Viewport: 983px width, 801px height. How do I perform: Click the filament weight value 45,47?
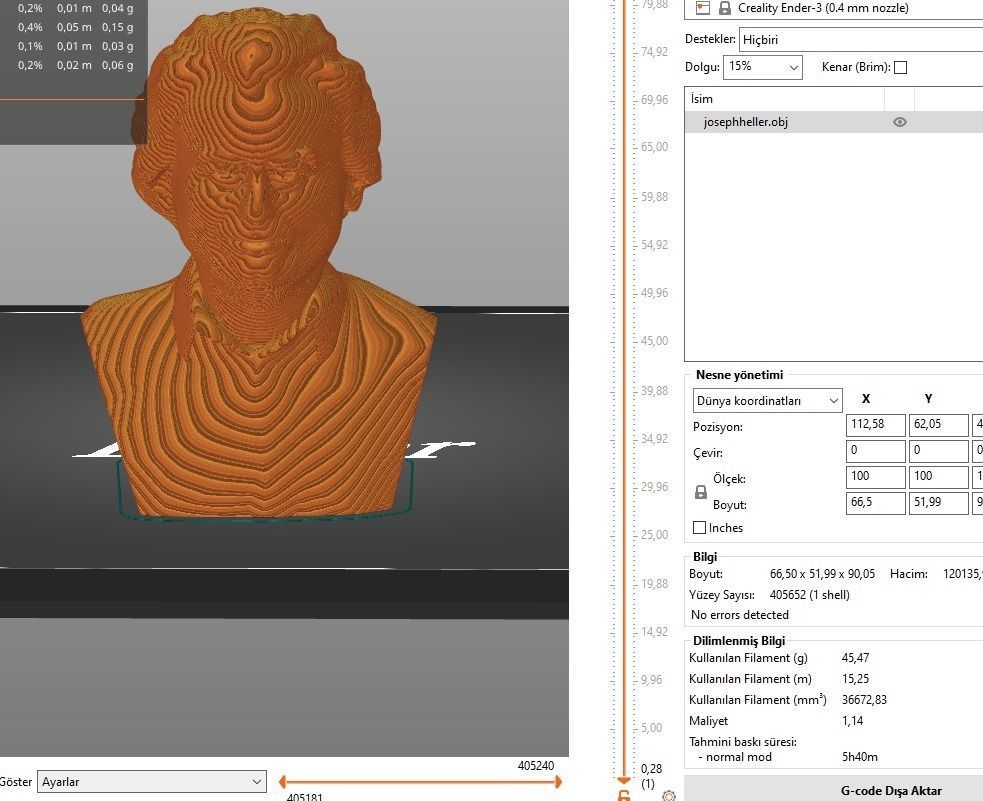(855, 658)
